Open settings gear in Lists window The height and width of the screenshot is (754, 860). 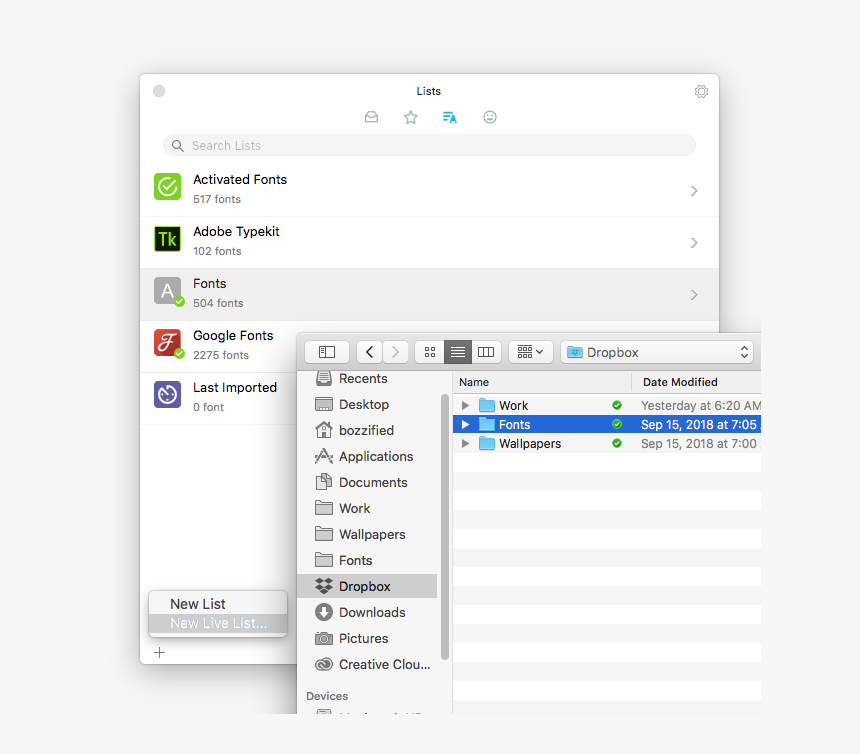701,91
